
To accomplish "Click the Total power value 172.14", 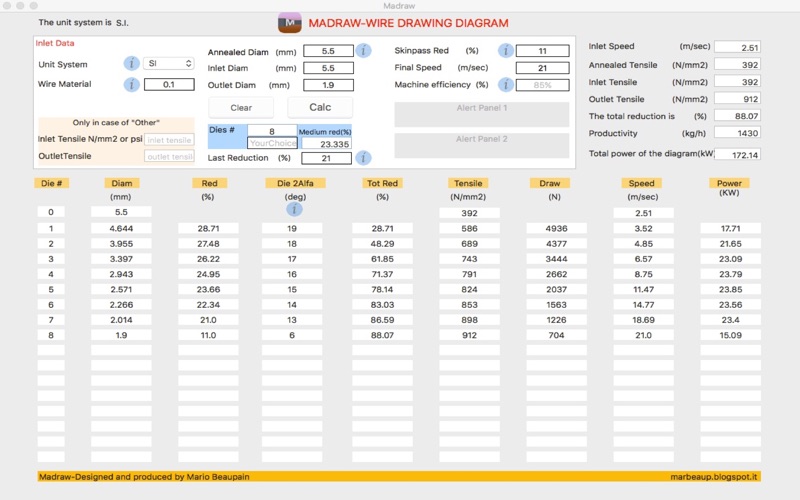I will pos(737,155).
